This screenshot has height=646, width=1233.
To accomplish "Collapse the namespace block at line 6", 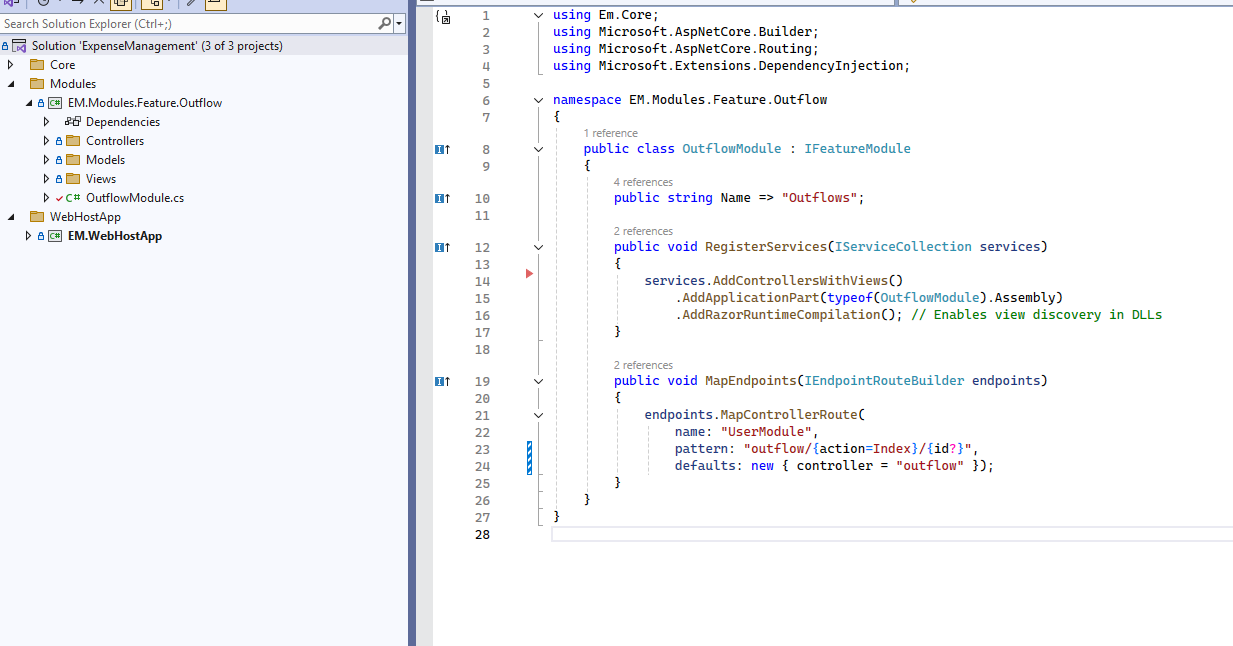I will coord(538,100).
